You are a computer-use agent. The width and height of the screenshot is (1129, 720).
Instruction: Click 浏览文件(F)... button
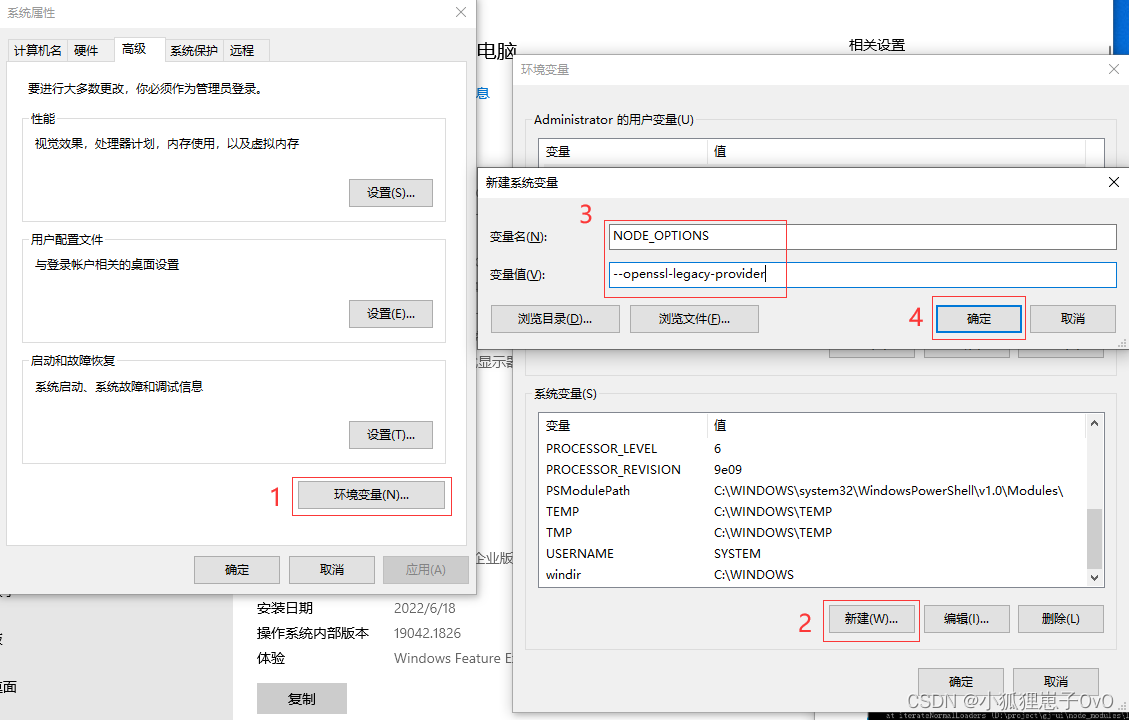coord(694,319)
